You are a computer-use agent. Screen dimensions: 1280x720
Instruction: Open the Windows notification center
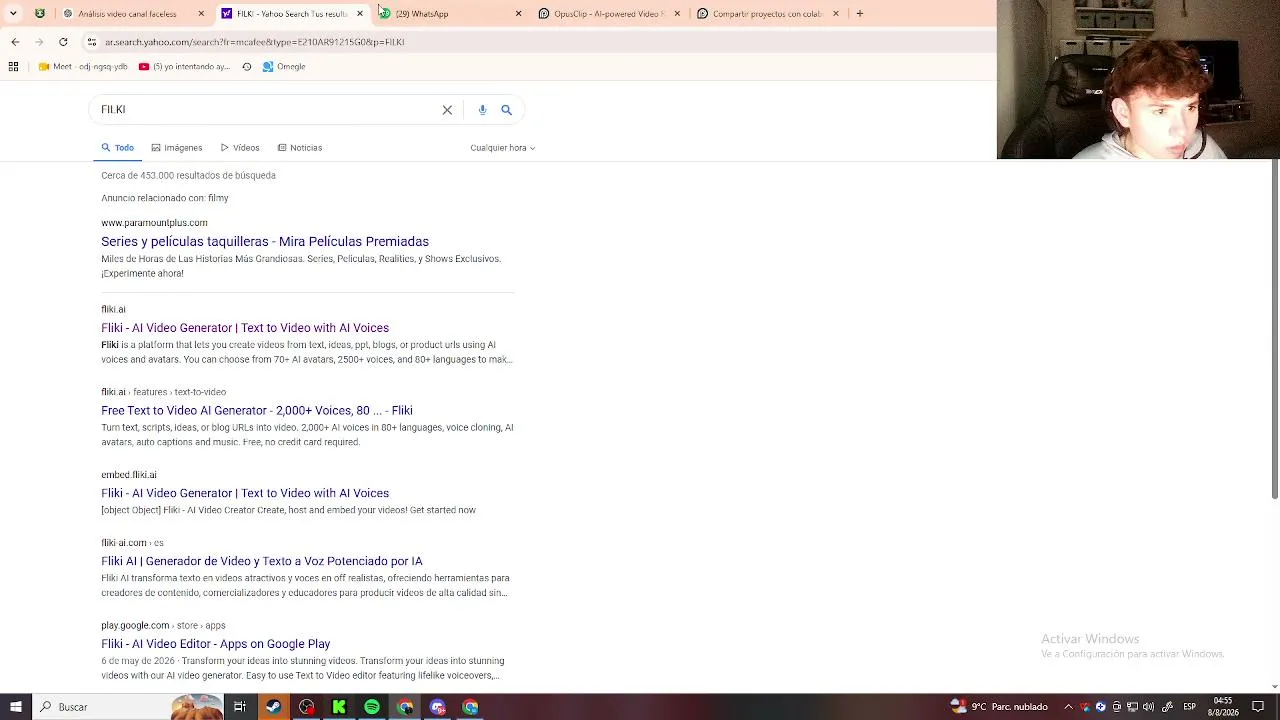click(1258, 707)
